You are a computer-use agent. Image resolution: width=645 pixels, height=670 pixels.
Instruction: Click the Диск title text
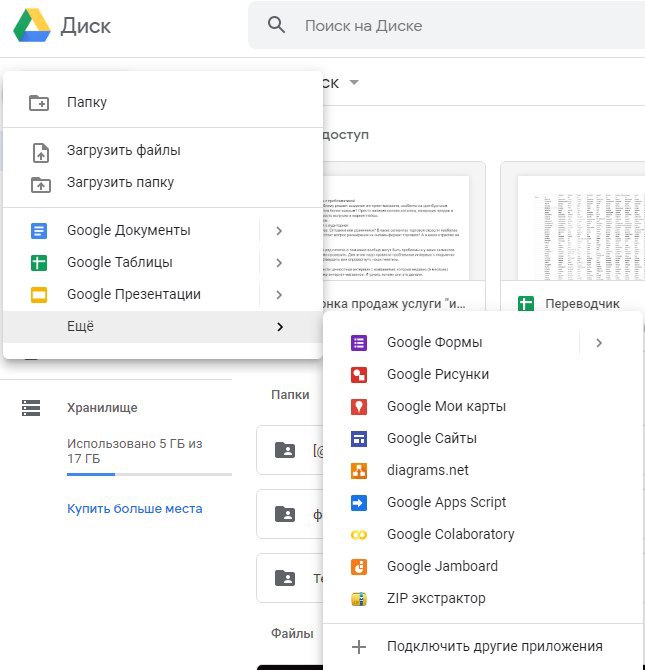point(85,26)
